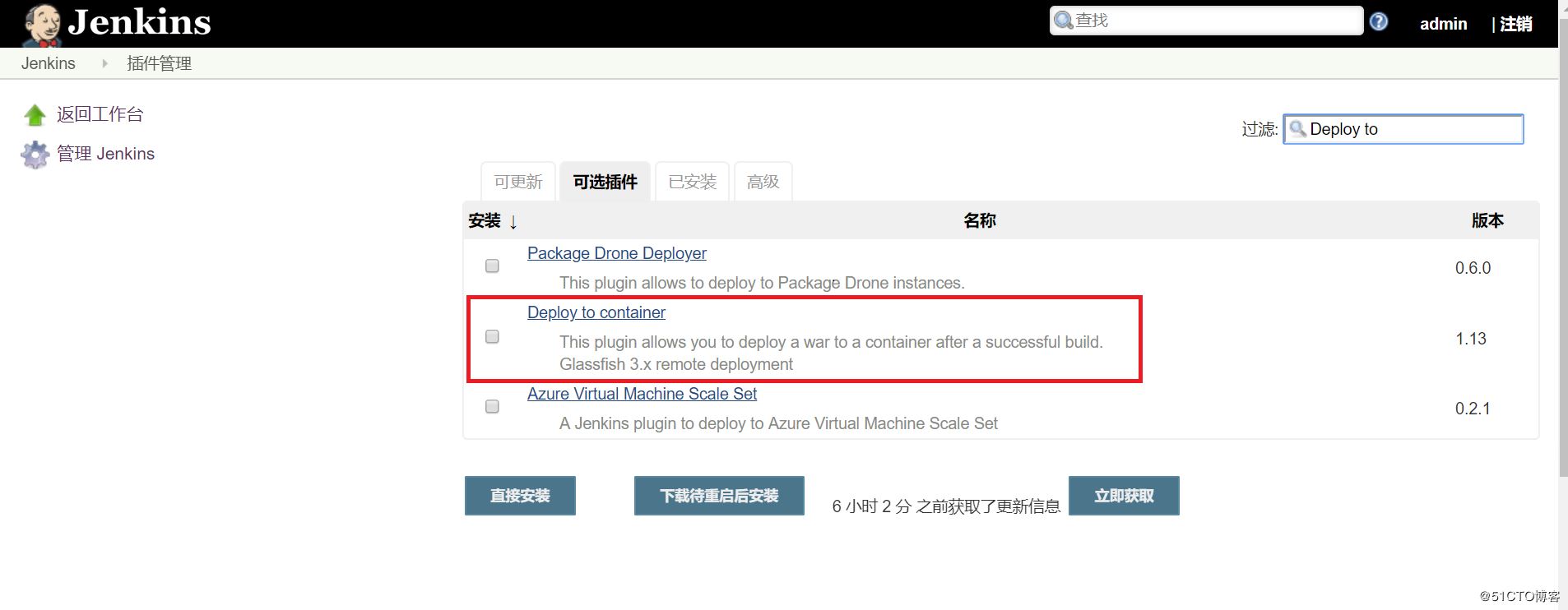Click the 注销 logout link
Screen dimensions: 1568x610
point(1516,24)
